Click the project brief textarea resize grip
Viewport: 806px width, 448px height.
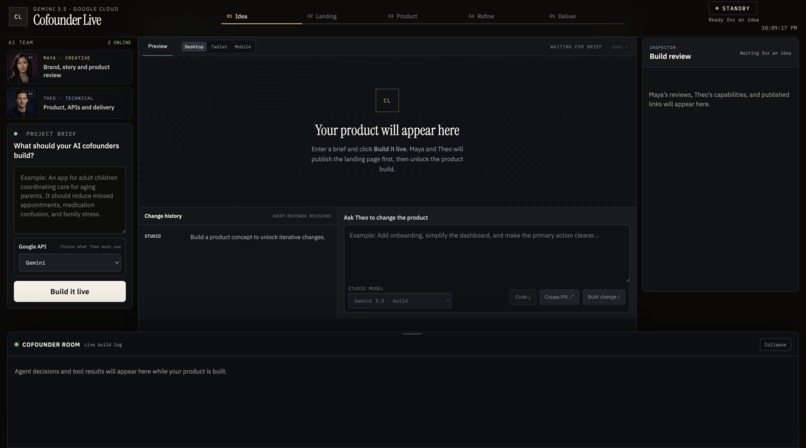pos(123,231)
